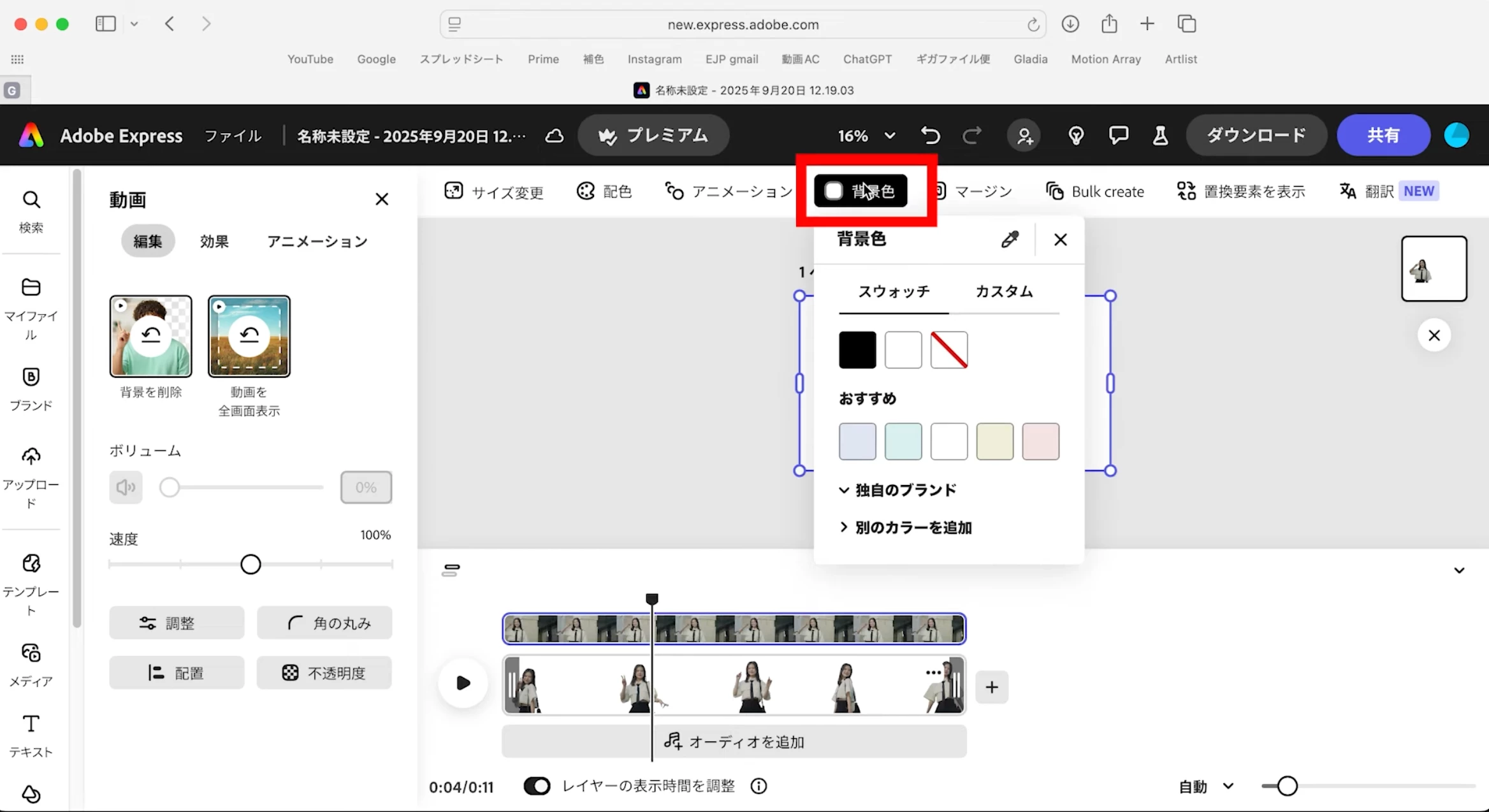
Task: Open the アップロード upload panel
Action: coord(31,478)
